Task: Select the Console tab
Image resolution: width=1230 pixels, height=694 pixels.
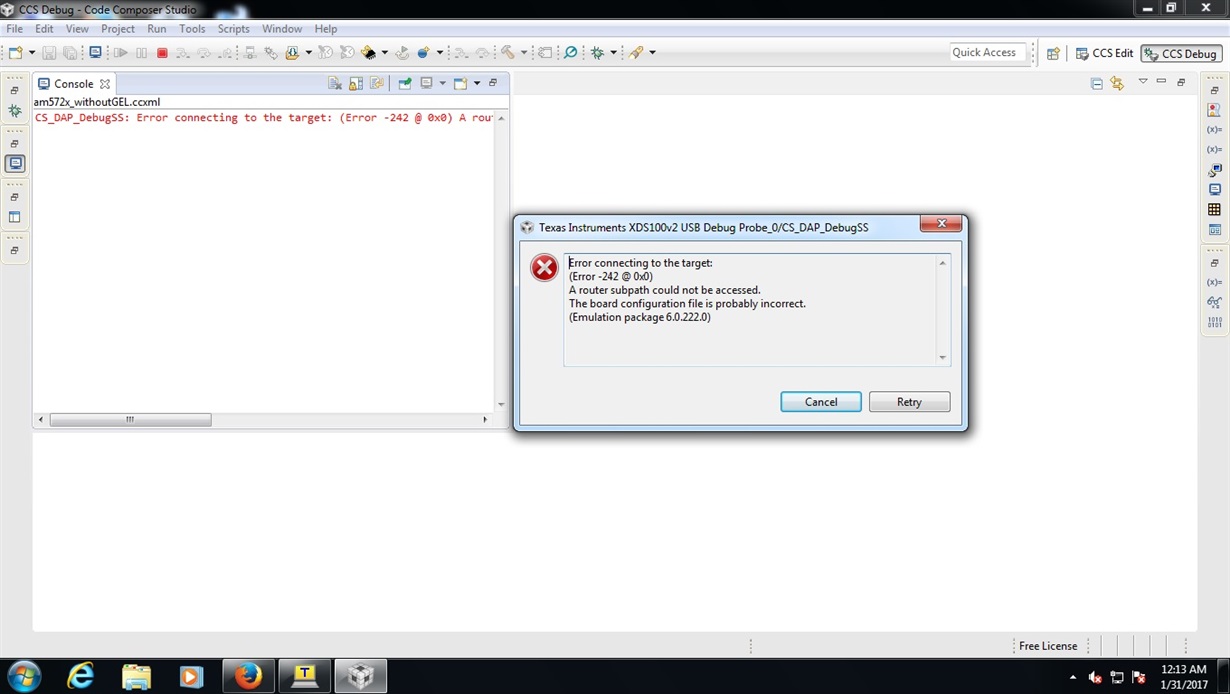Action: tap(74, 84)
